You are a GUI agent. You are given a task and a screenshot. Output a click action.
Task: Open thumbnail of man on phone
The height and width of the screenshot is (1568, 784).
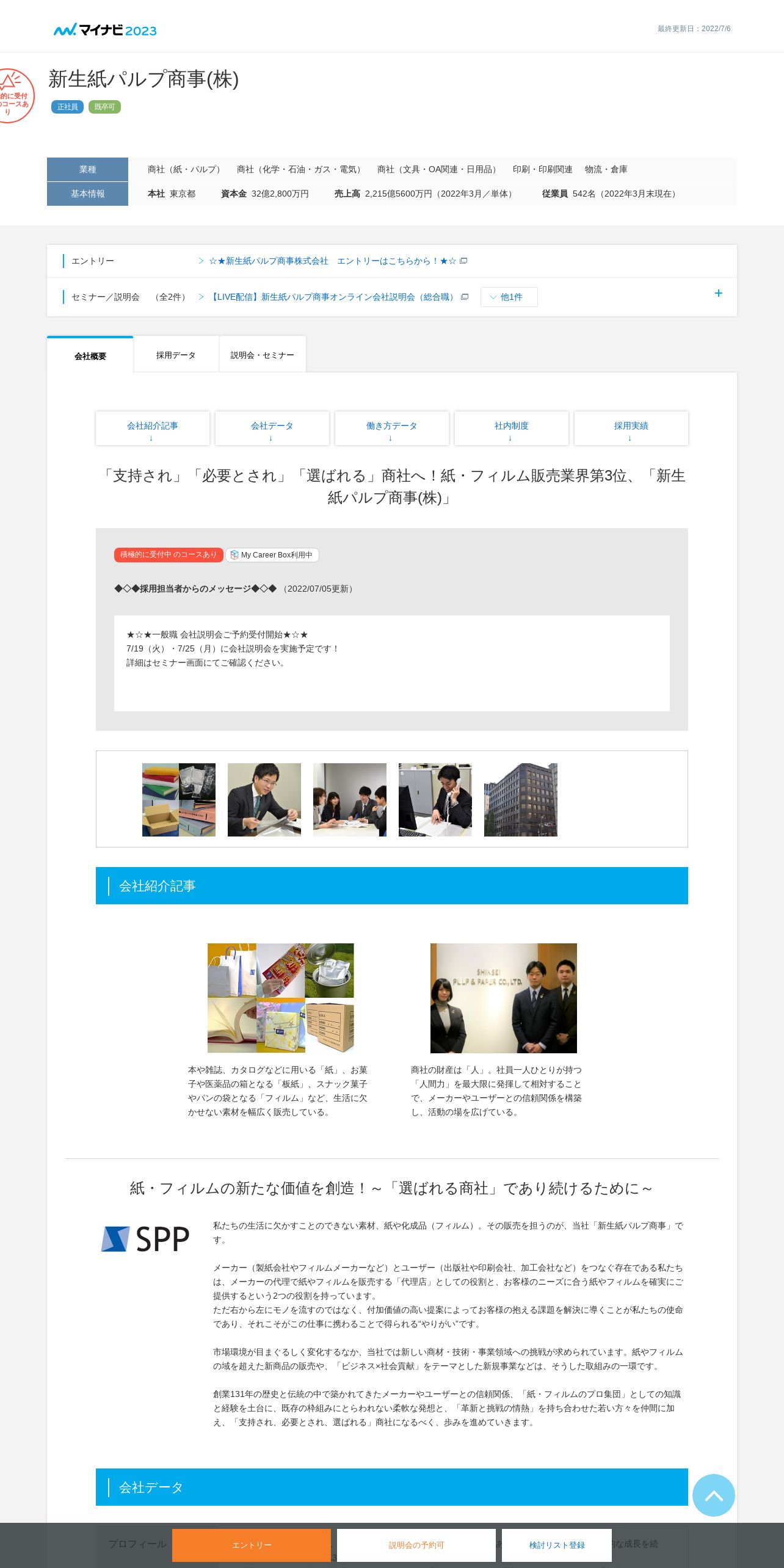click(x=435, y=799)
